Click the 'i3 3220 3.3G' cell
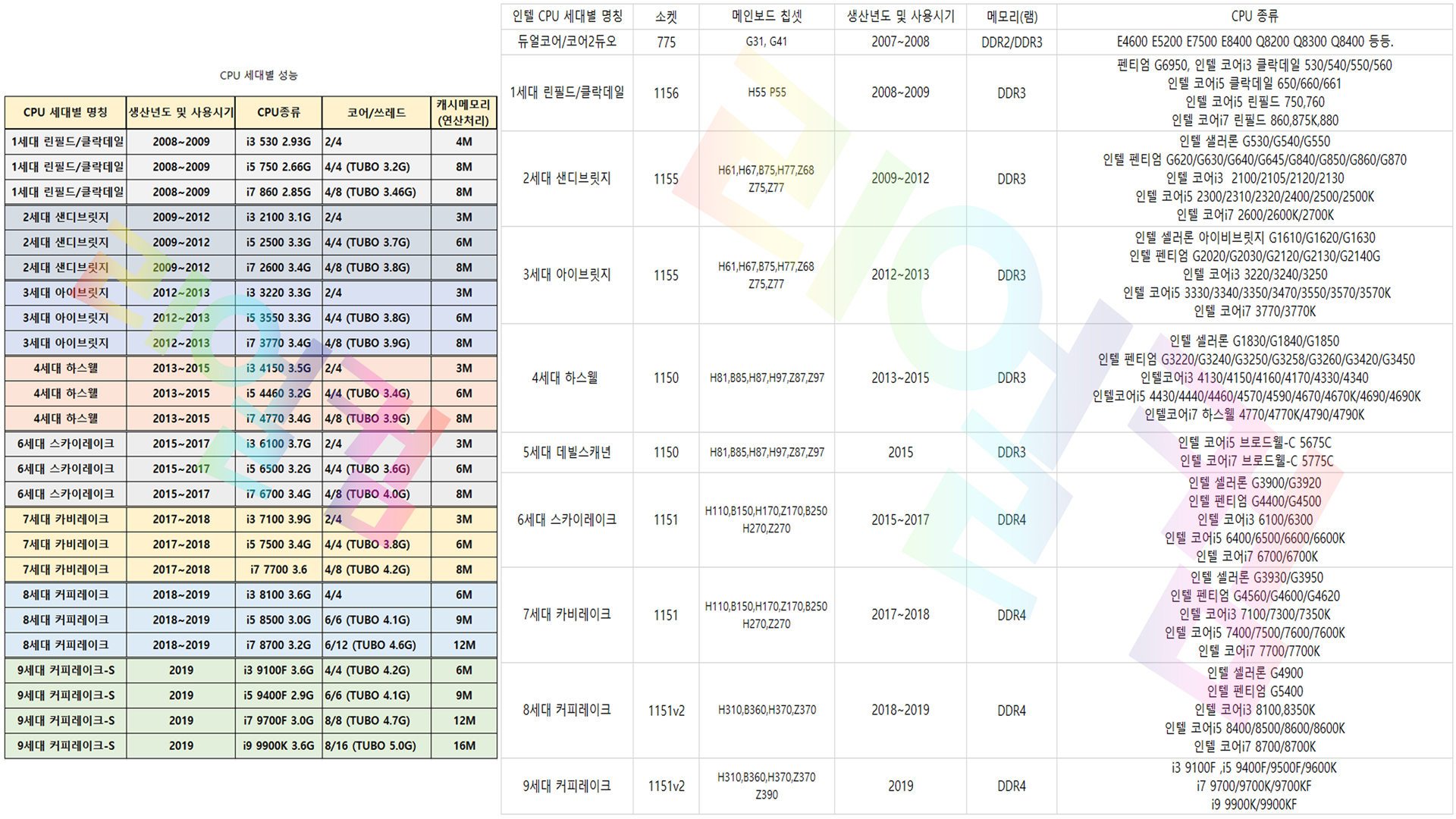The width and height of the screenshot is (1456, 819). (278, 293)
